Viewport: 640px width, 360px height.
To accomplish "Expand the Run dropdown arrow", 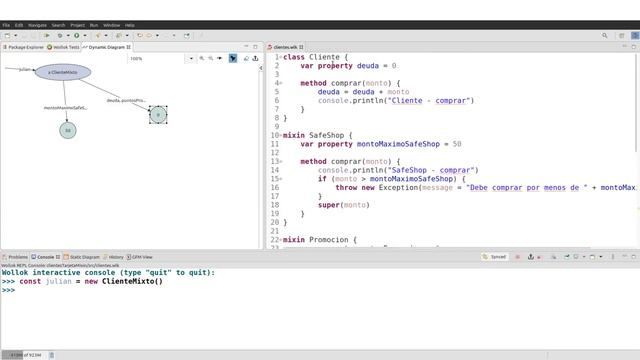I will point(85,36).
